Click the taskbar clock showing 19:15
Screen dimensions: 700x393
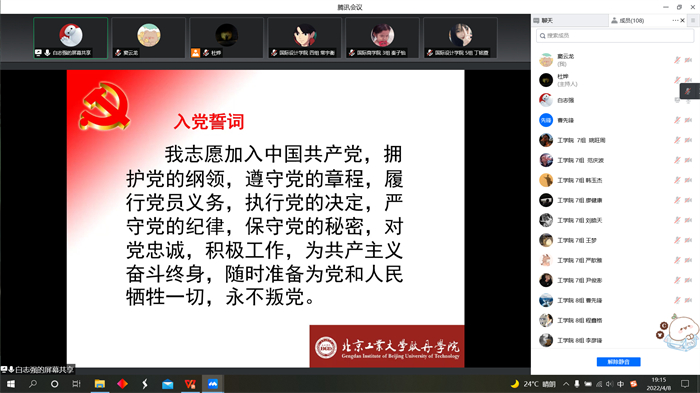(658, 384)
